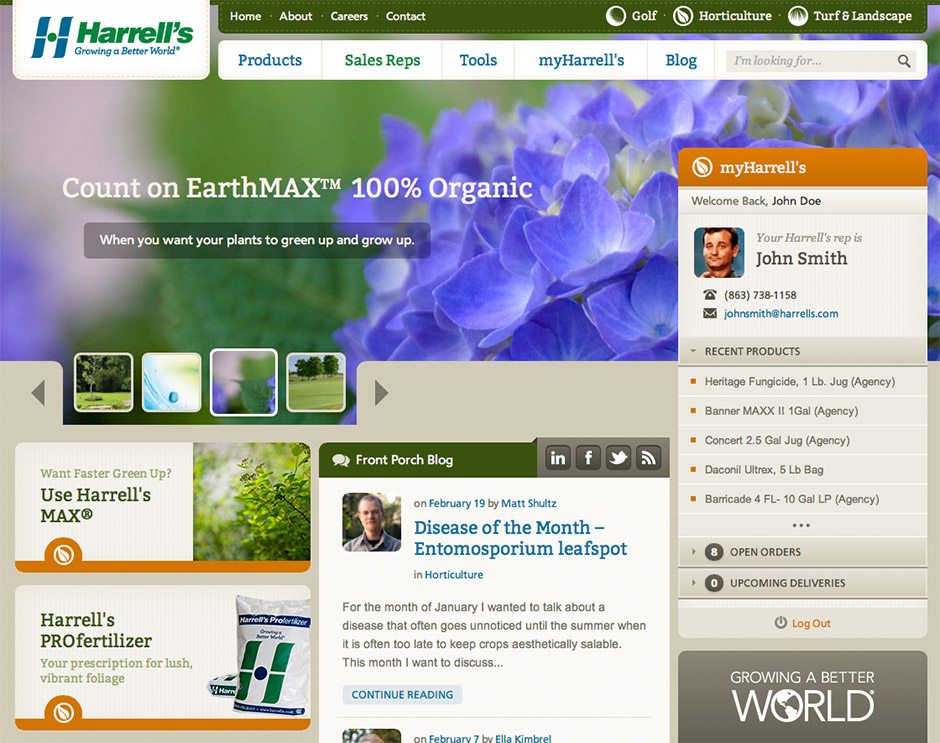
Task: Click the Horticulture leaf icon
Action: 683,16
